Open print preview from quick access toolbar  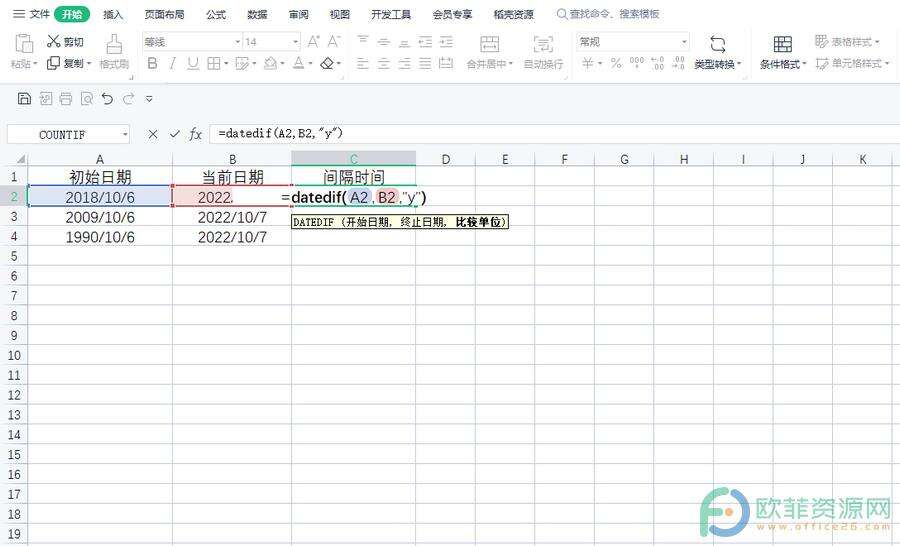(x=87, y=99)
